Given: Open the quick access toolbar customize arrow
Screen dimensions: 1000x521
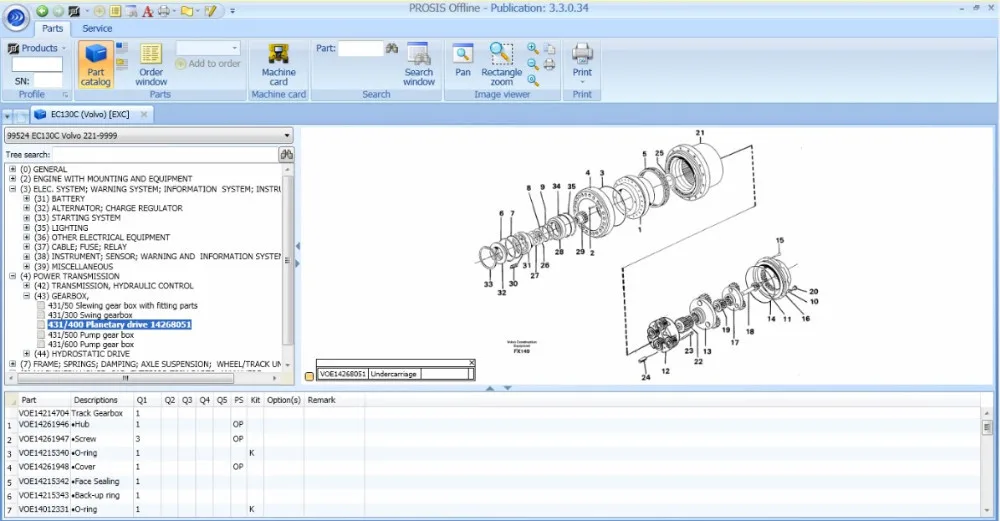Looking at the screenshot, I should (232, 11).
